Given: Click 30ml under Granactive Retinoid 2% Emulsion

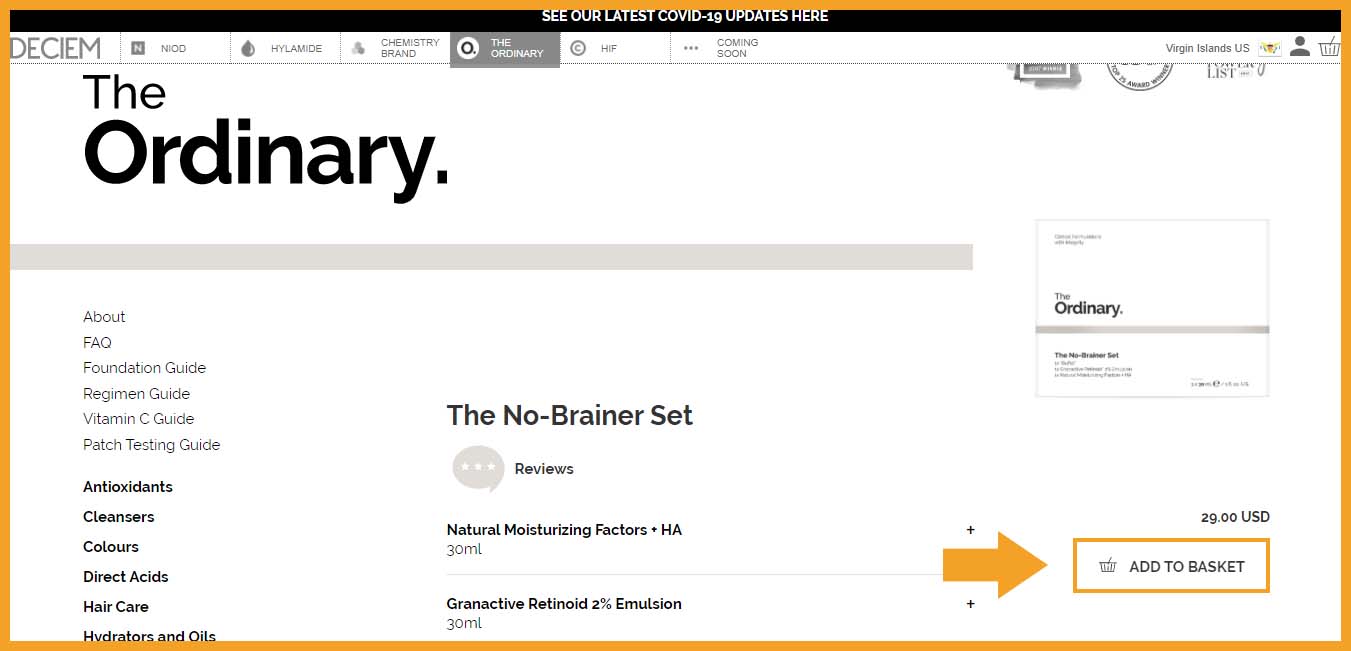Looking at the screenshot, I should (464, 623).
